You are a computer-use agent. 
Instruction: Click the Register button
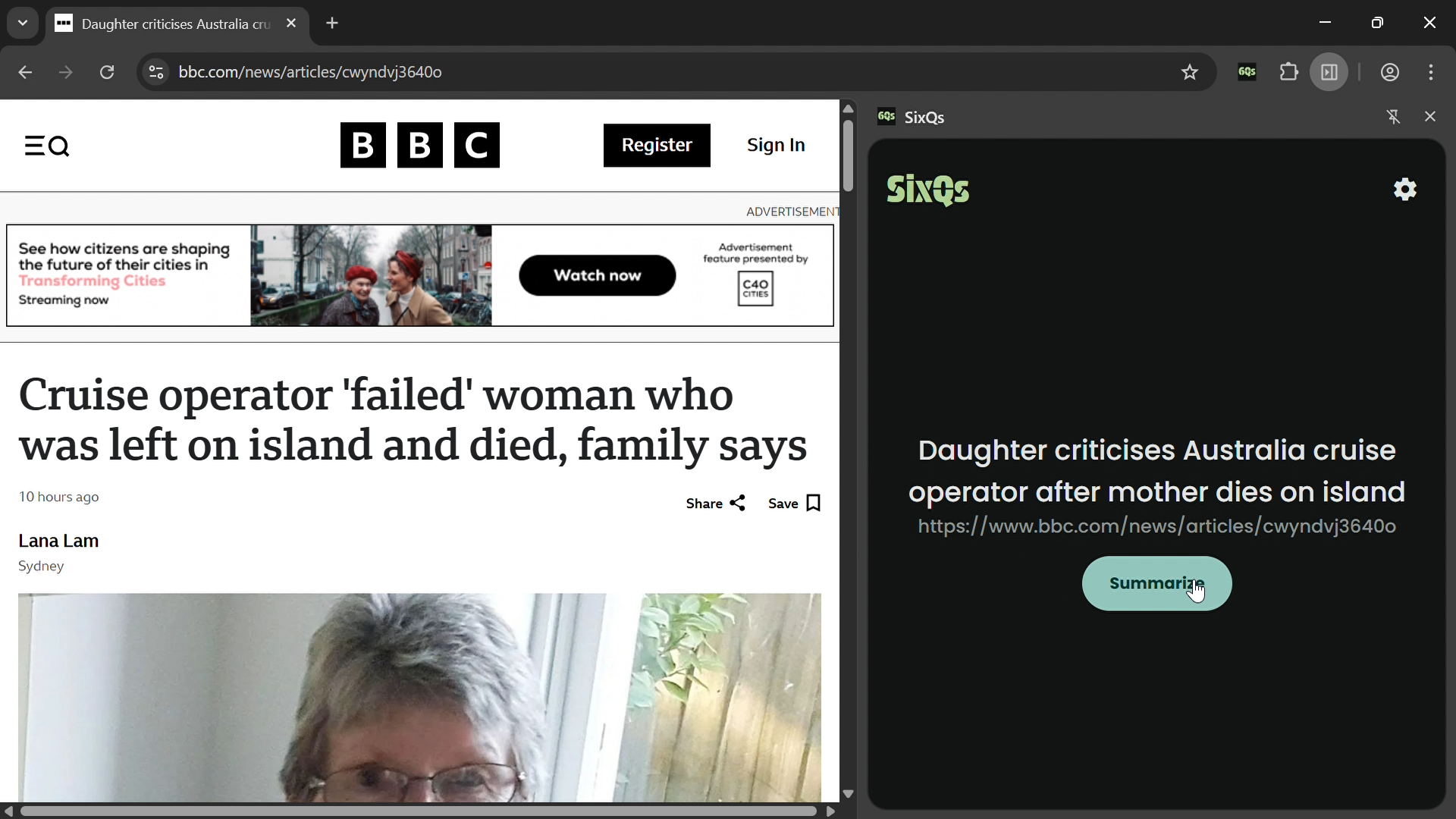[657, 146]
